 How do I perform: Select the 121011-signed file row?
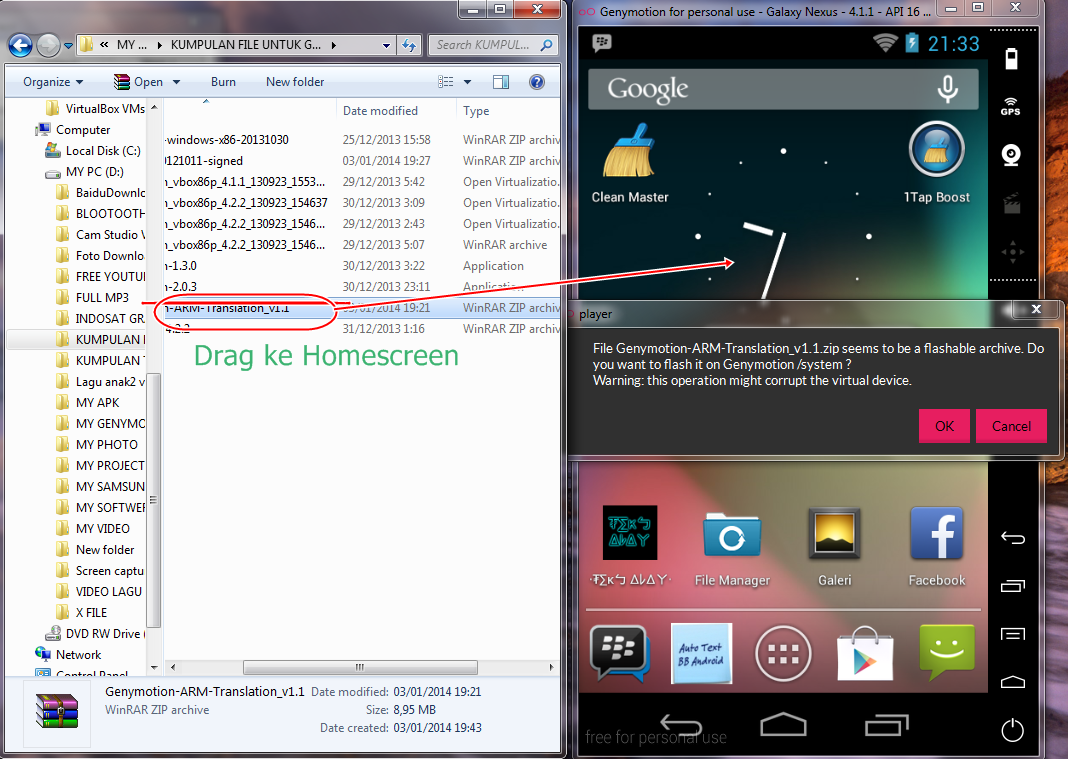[x=362, y=161]
